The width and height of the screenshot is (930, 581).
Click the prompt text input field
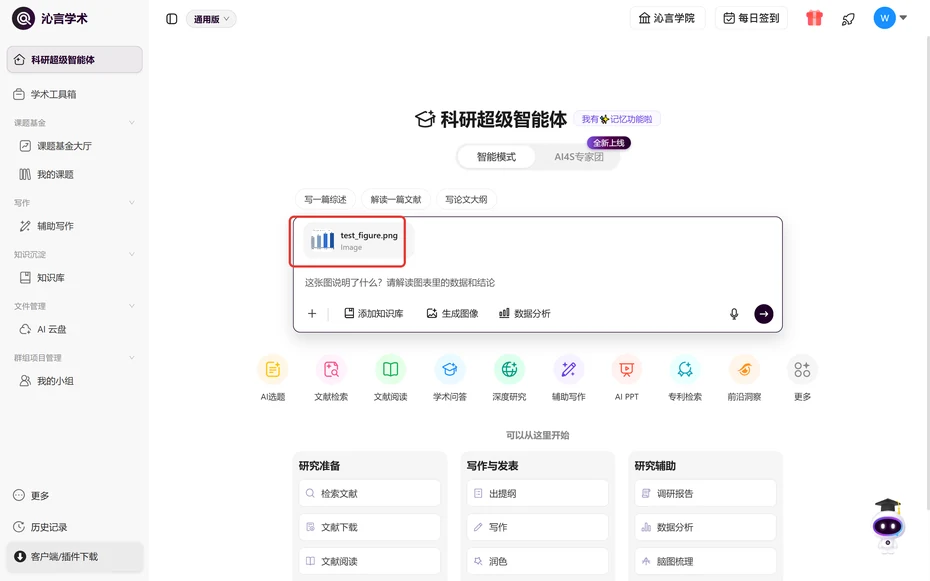click(x=537, y=283)
